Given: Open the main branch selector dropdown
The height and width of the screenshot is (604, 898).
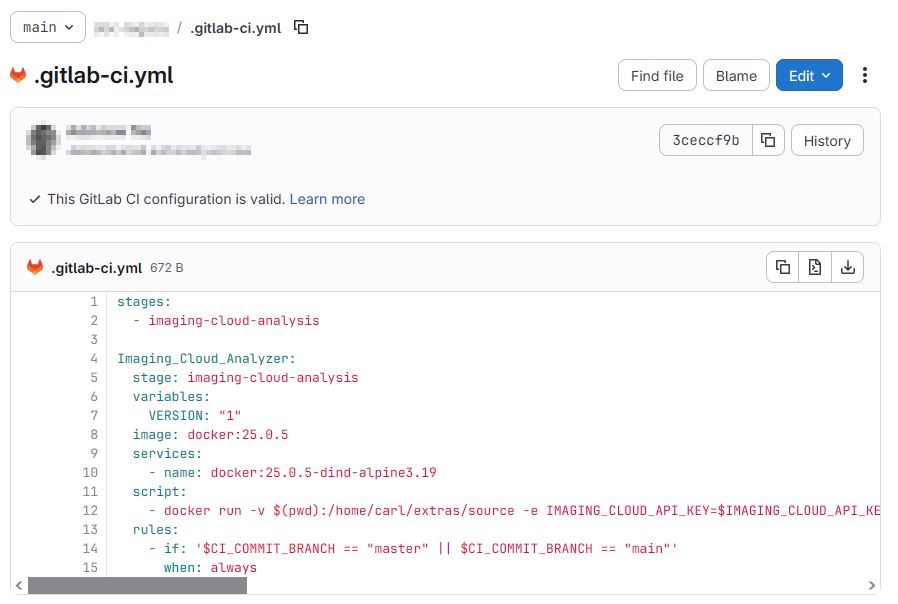Looking at the screenshot, I should (48, 27).
